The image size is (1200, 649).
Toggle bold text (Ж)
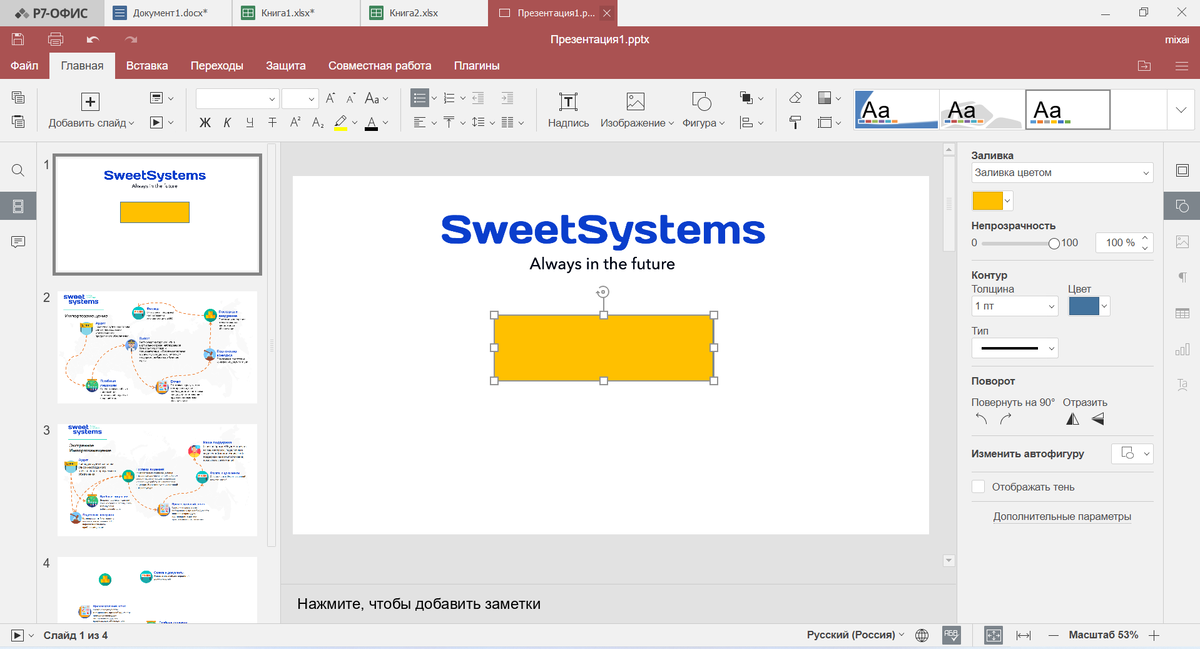(205, 122)
